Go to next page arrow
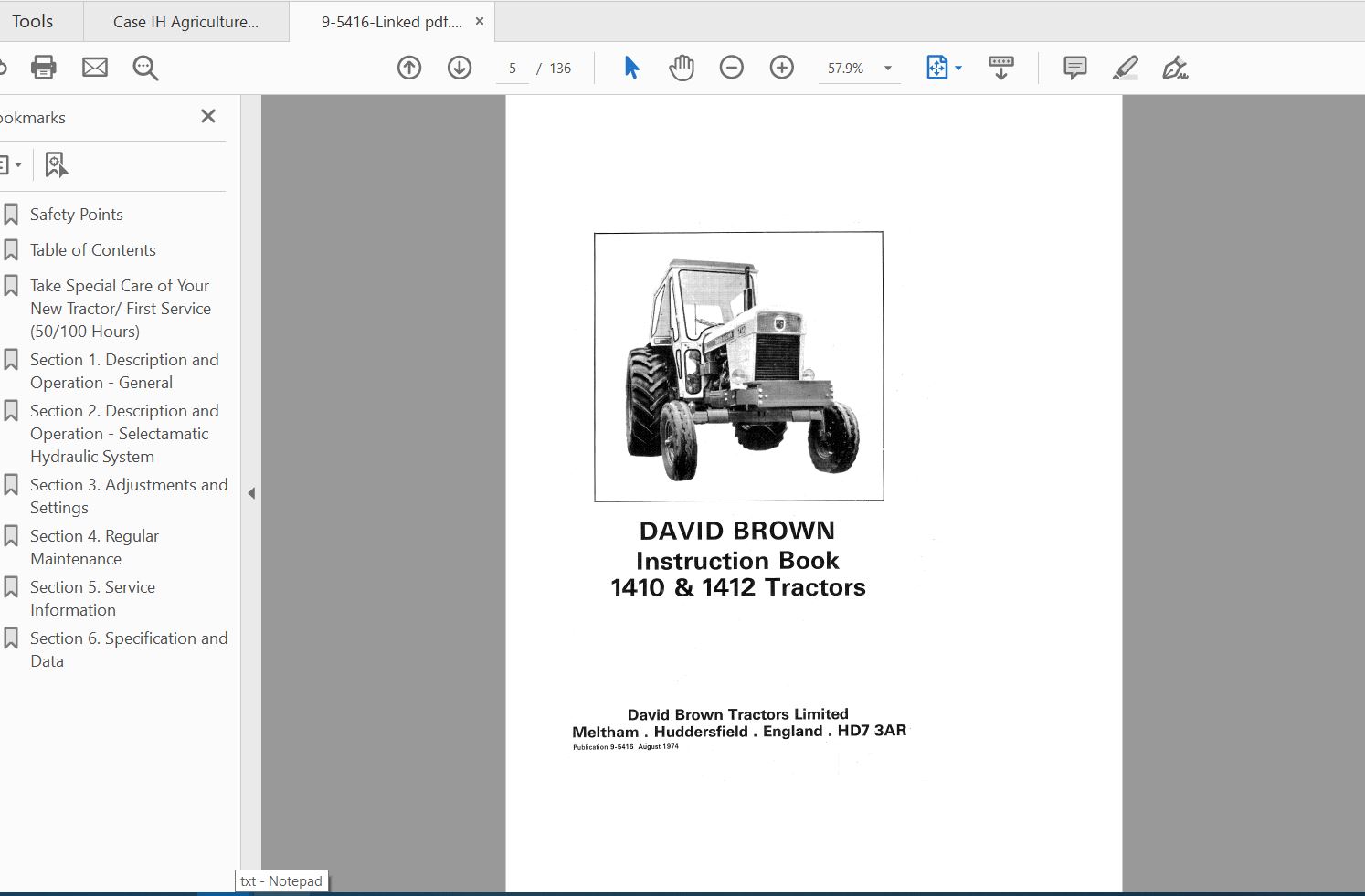 (x=460, y=68)
